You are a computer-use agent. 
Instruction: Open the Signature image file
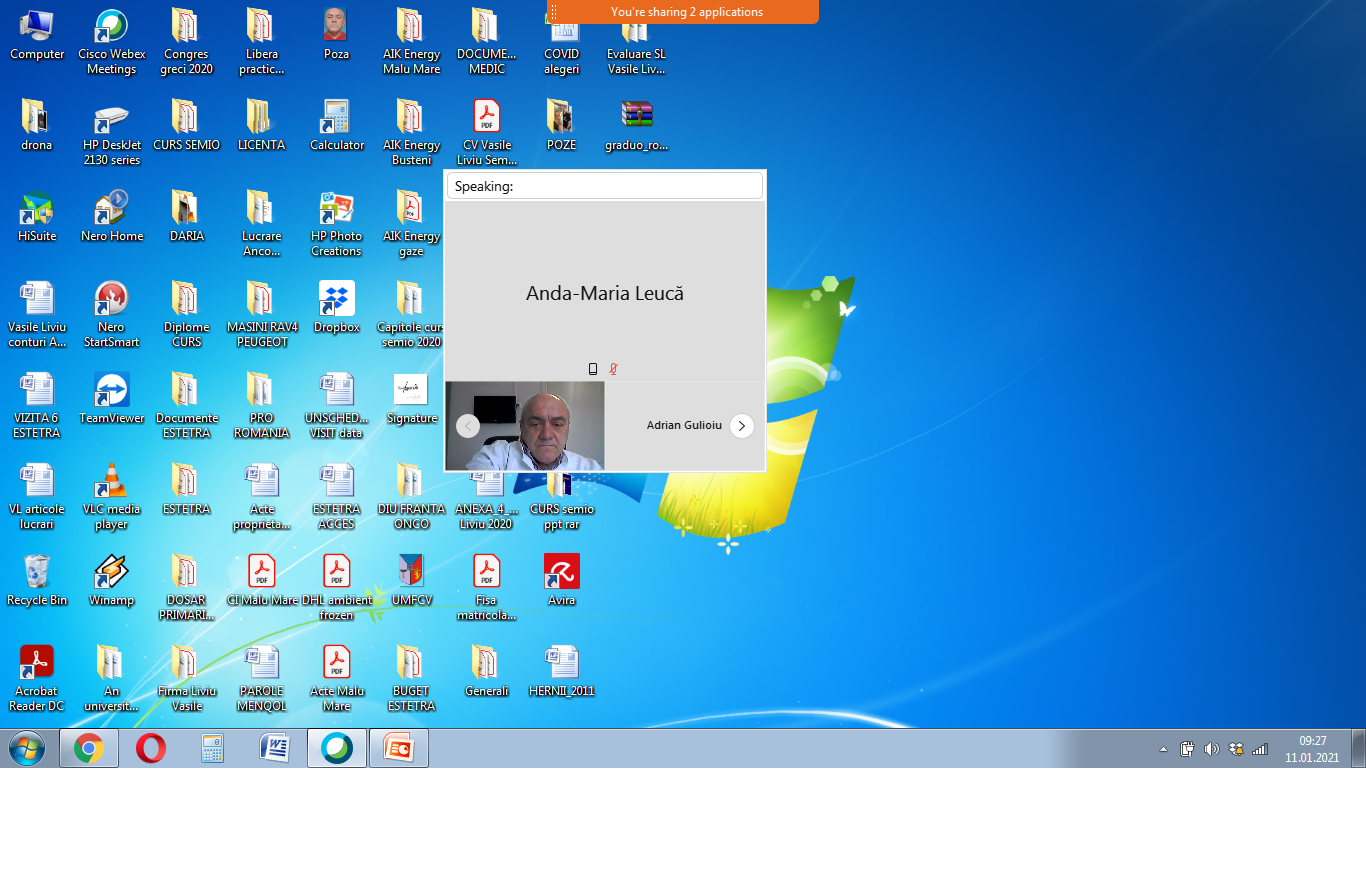point(411,398)
